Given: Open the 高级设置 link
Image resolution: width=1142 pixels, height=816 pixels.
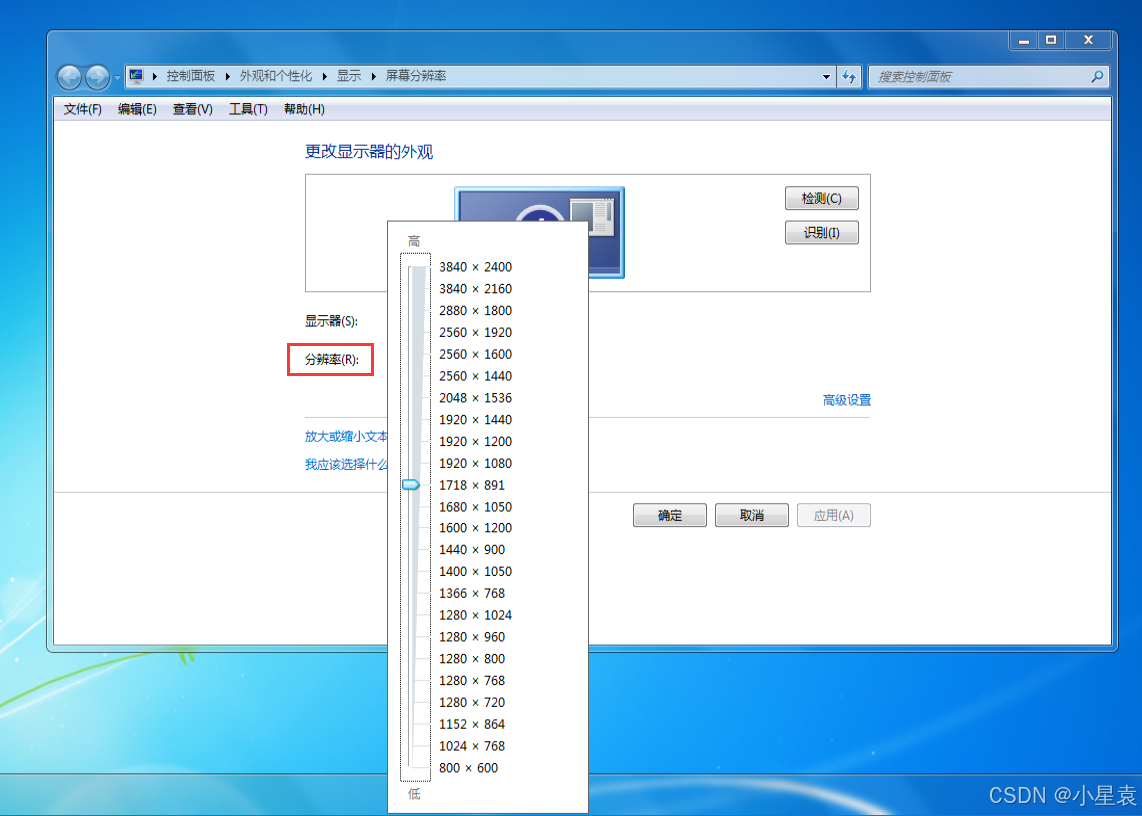Looking at the screenshot, I should pyautogui.click(x=846, y=400).
